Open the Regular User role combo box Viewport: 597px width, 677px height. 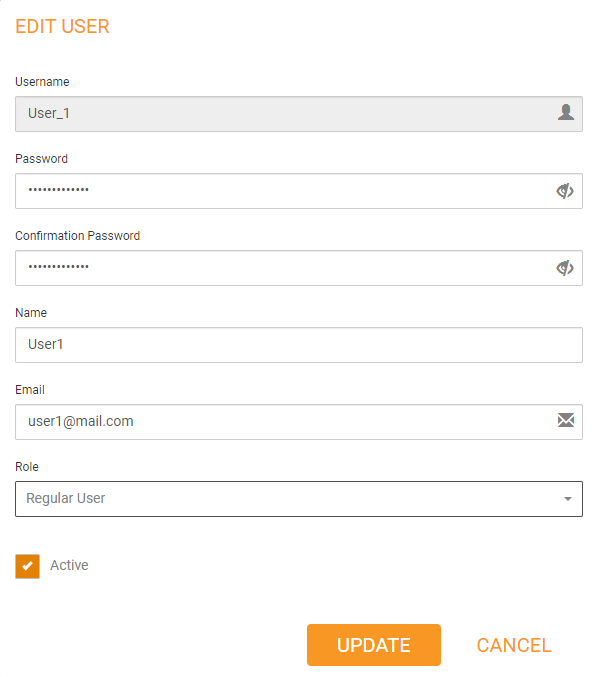[x=299, y=499]
